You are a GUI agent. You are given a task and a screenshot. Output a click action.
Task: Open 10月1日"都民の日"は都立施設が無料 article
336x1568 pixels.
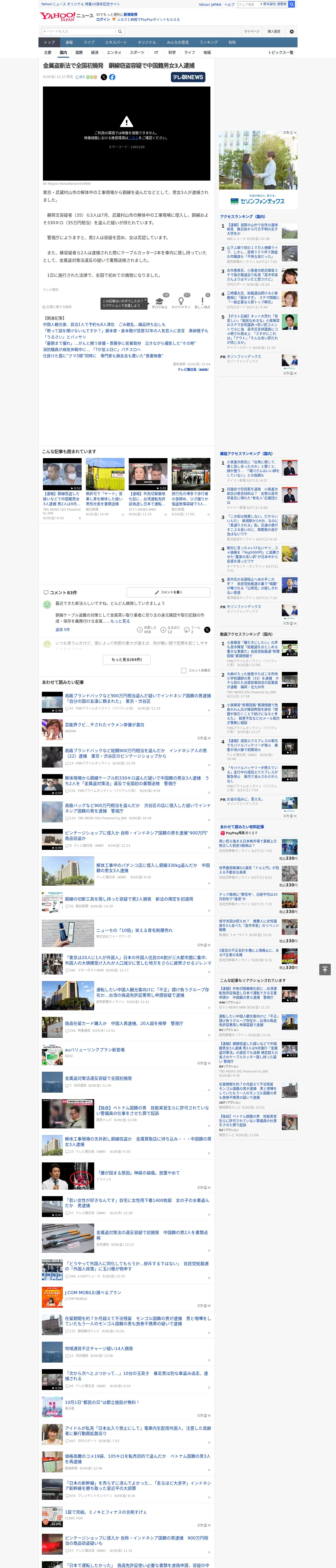102,1402
